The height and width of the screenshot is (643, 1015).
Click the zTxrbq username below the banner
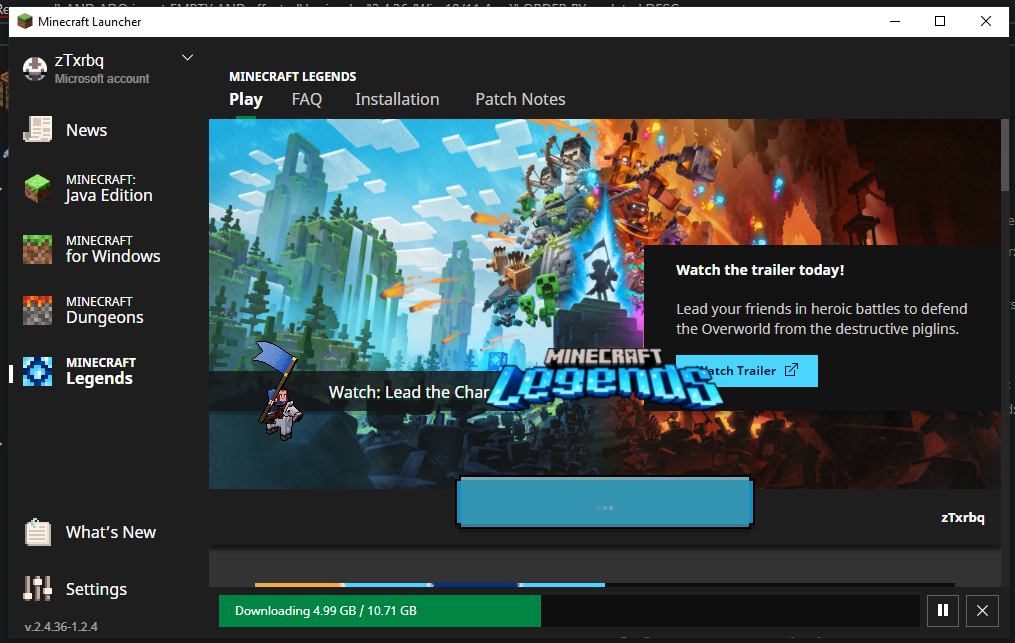pos(963,517)
